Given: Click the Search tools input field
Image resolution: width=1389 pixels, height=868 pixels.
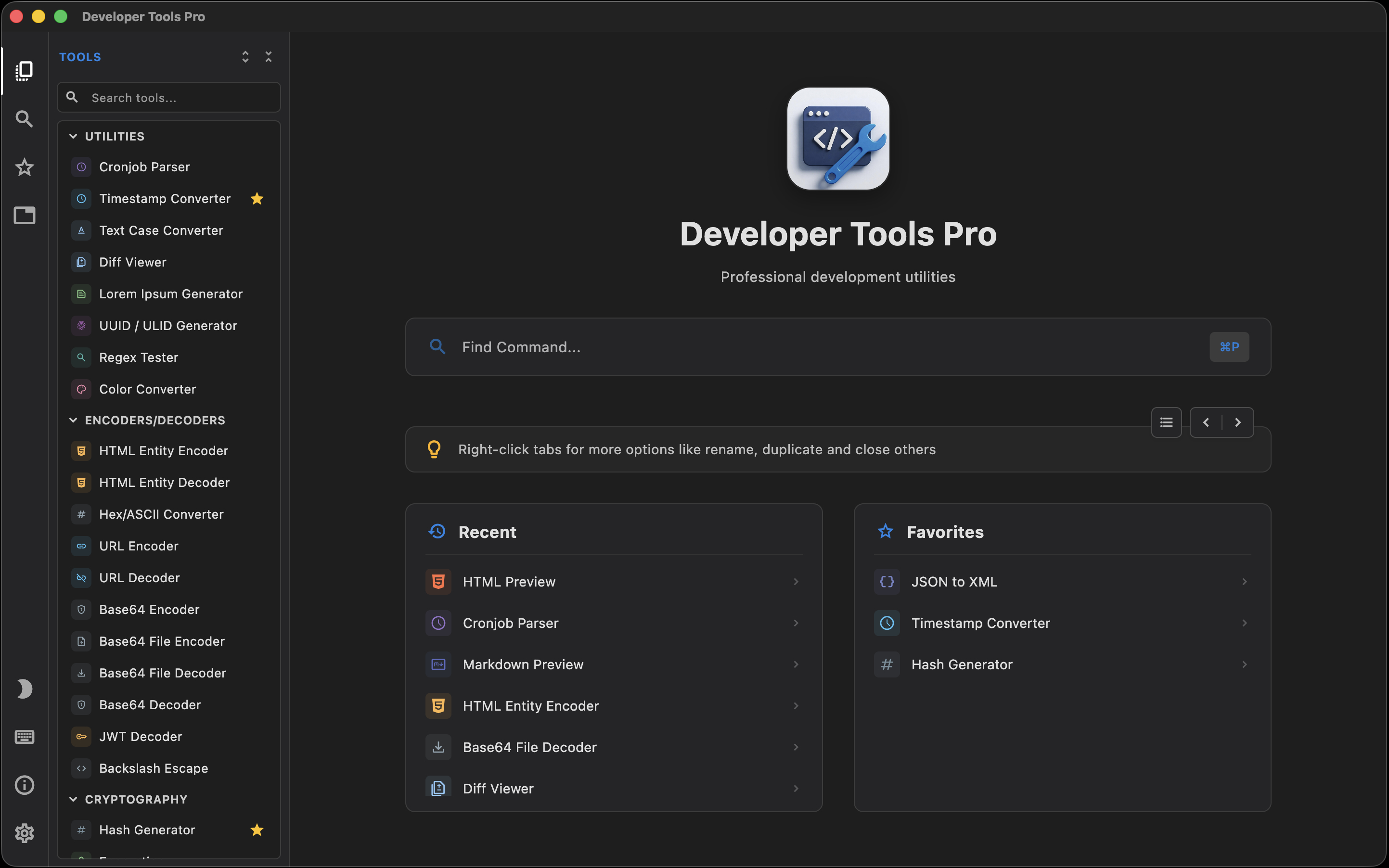Looking at the screenshot, I should point(169,98).
